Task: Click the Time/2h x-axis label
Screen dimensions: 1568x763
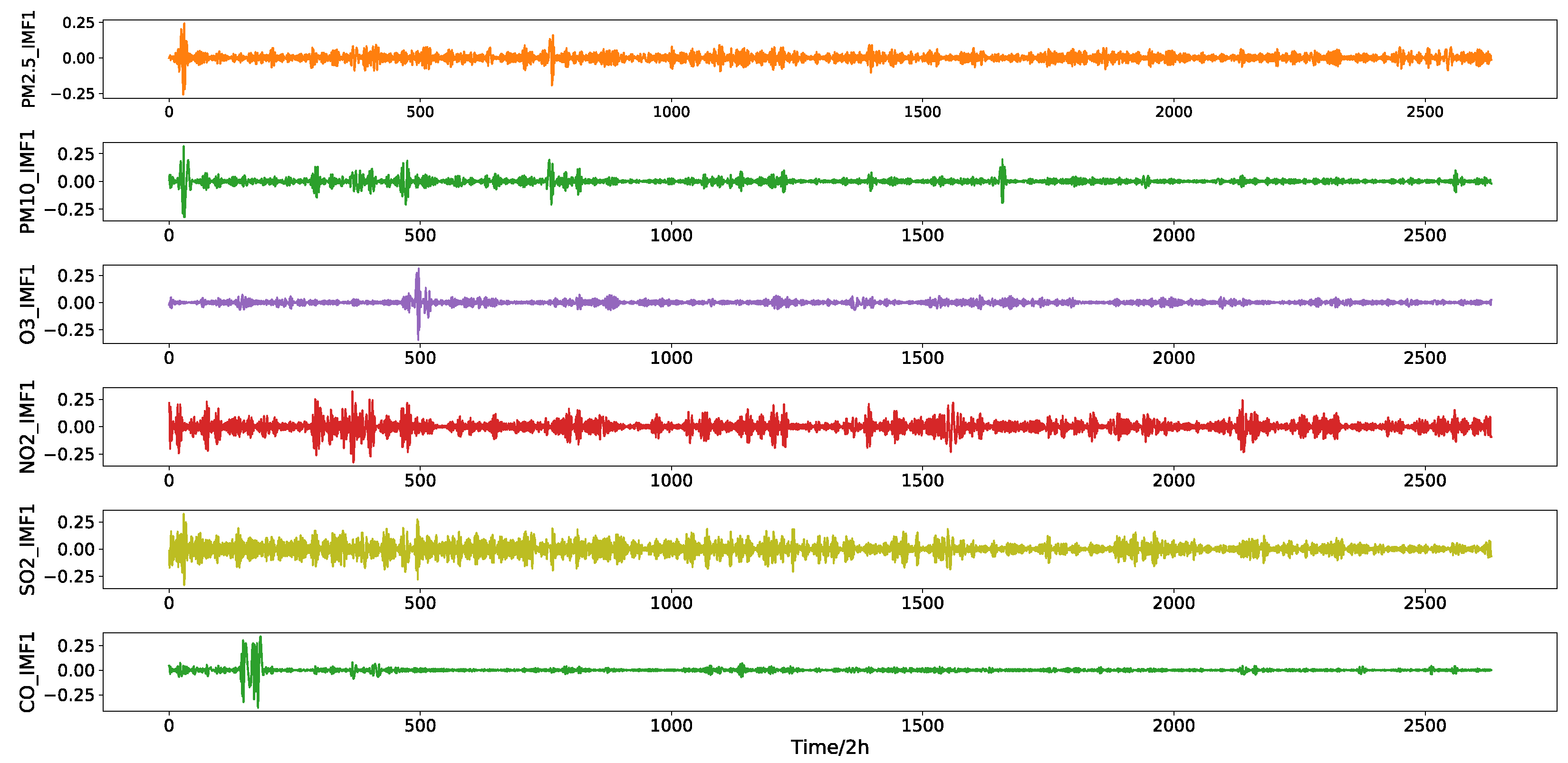Action: click(830, 747)
